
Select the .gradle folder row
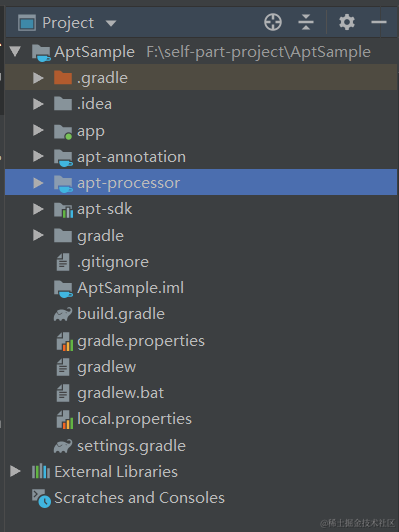point(201,78)
